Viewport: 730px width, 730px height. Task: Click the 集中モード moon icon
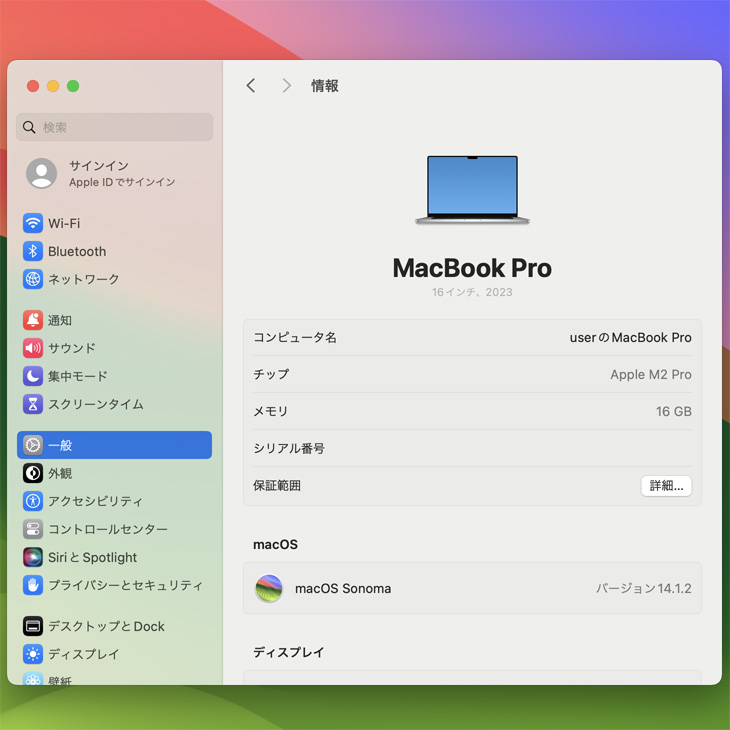33,376
